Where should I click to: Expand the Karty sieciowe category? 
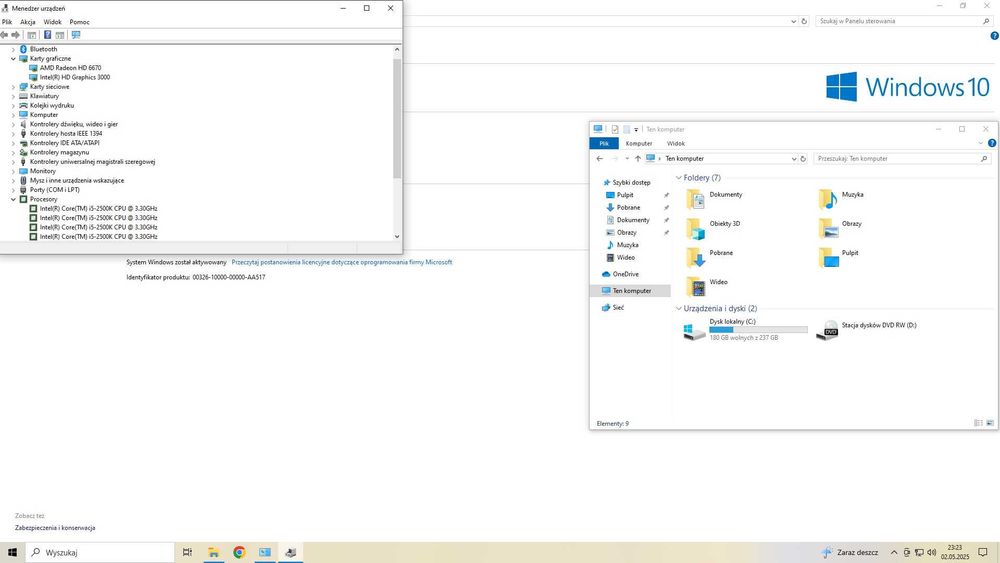click(x=13, y=87)
